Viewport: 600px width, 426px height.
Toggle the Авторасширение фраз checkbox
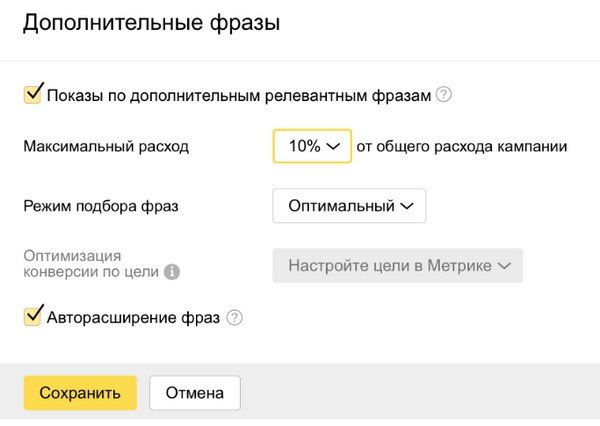[x=33, y=317]
